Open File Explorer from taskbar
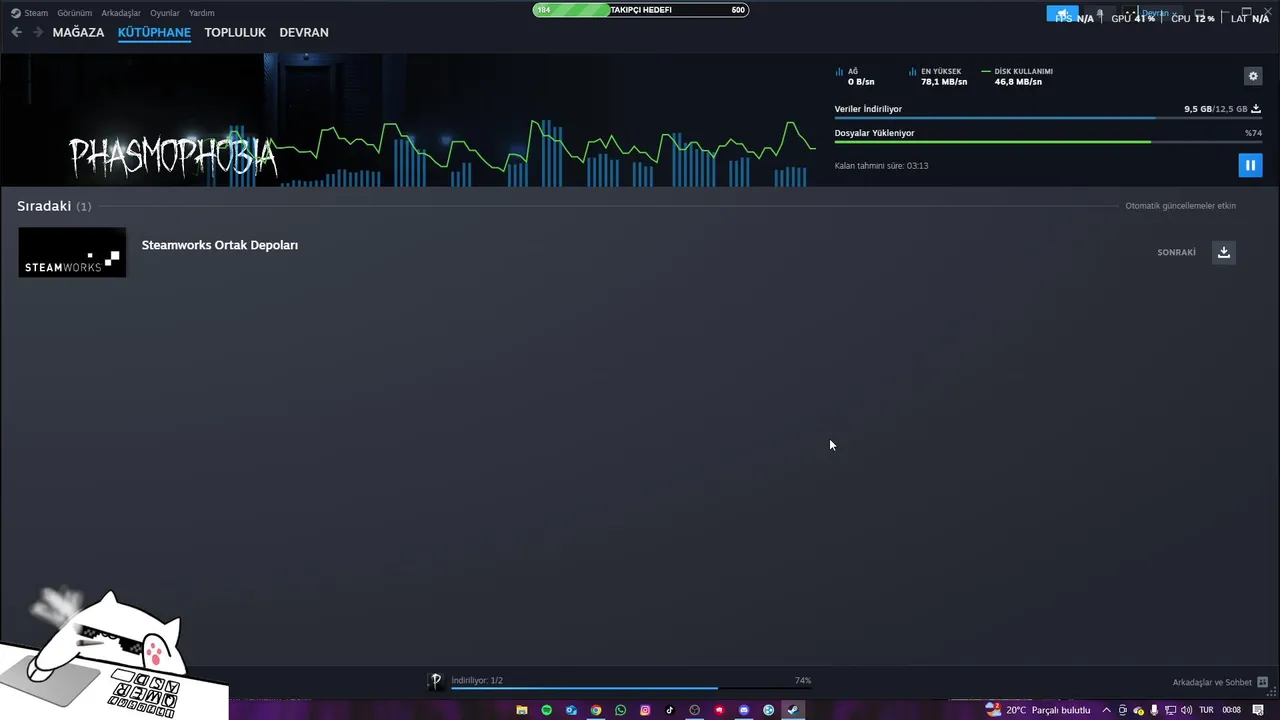This screenshot has width=1280, height=720. [x=522, y=710]
